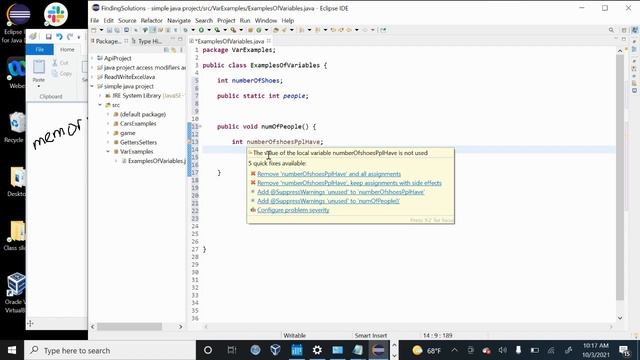Maximize the Package Explorer view
The width and height of the screenshot is (640, 360).
coord(180,39)
